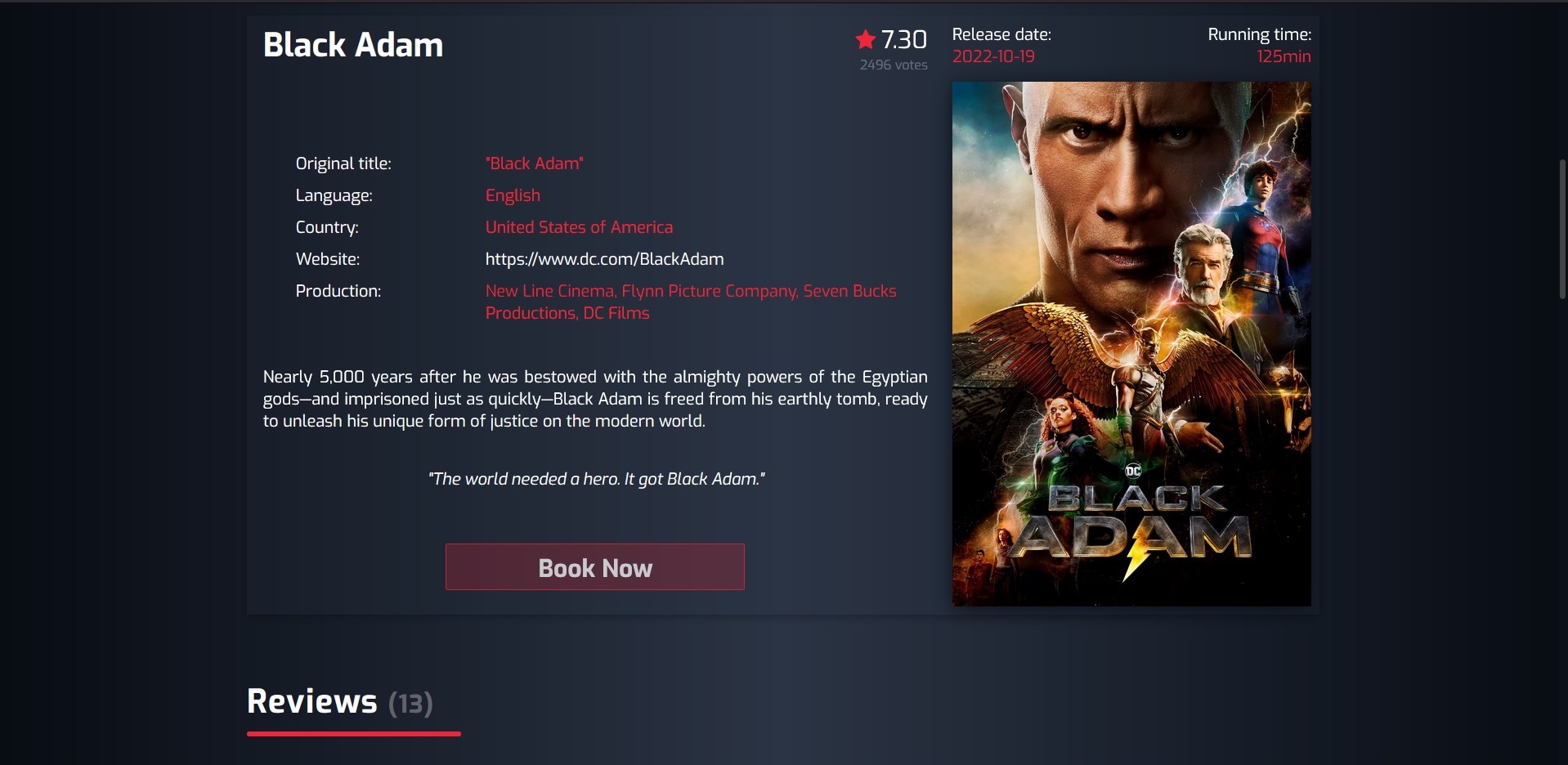This screenshot has width=1568, height=765.
Task: Open the dc.com/BlackAdam website link
Action: tap(604, 259)
